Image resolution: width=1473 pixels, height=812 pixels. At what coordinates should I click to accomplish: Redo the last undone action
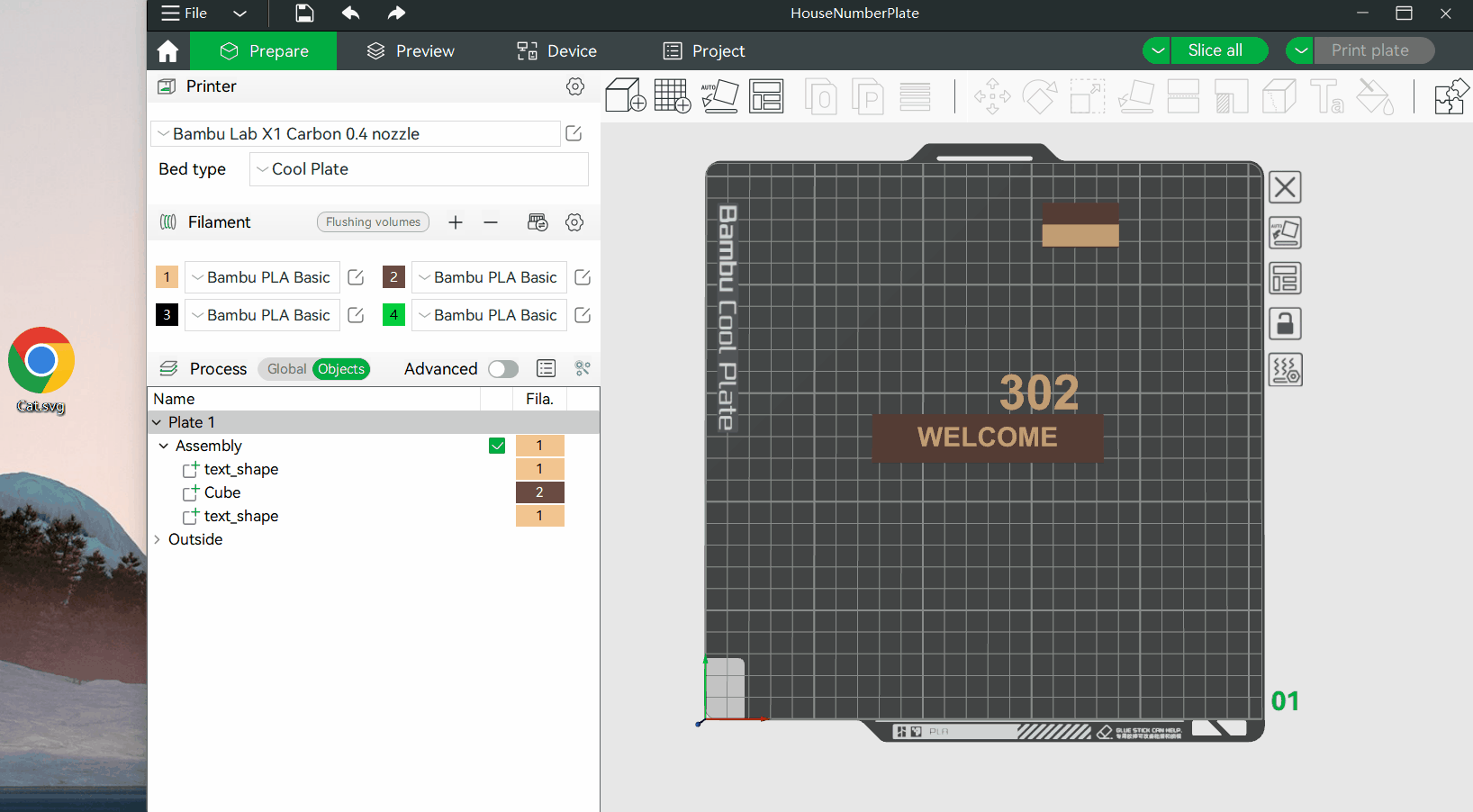396,14
